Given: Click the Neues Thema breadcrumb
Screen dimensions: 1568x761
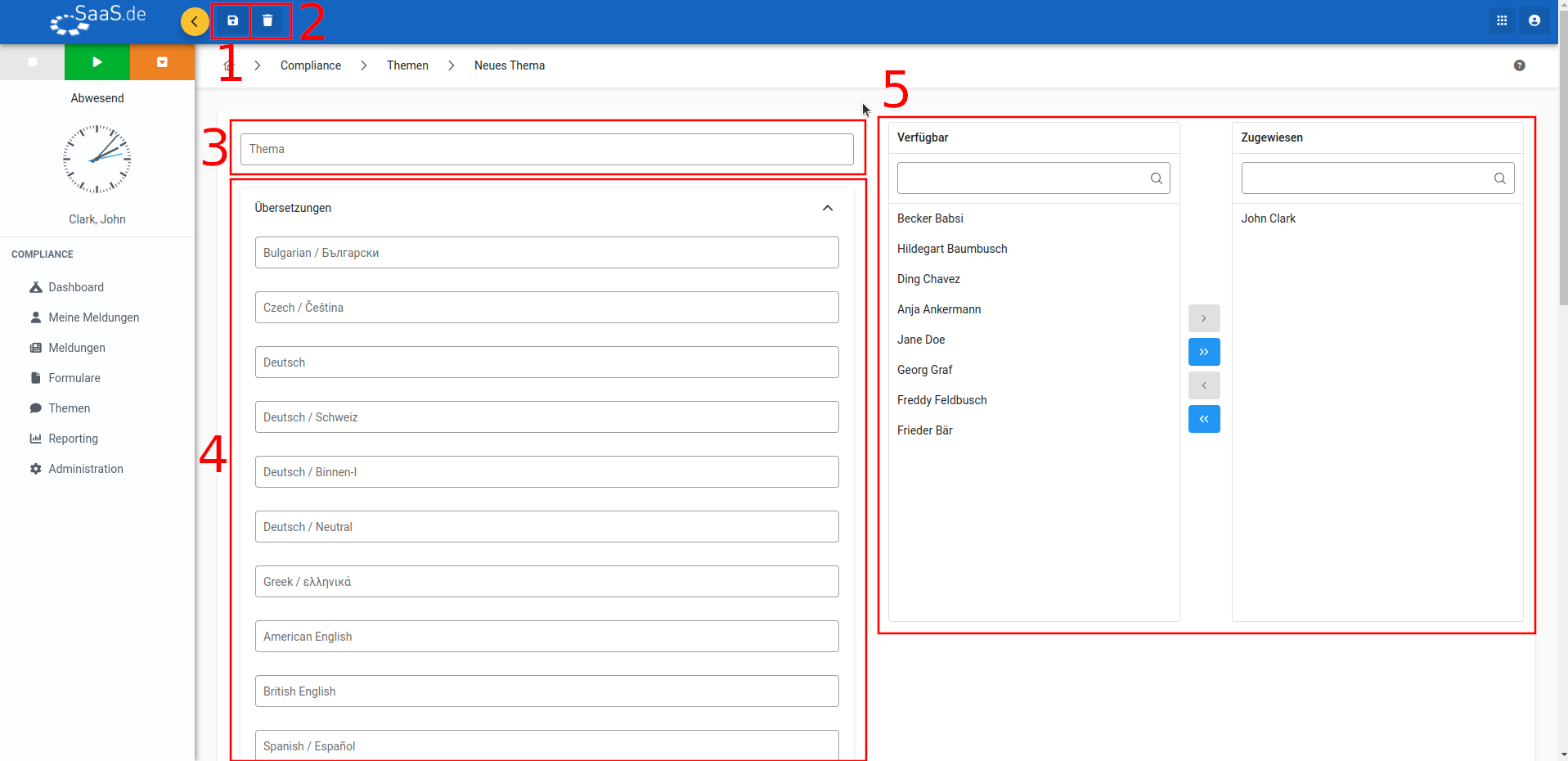Looking at the screenshot, I should coord(510,65).
